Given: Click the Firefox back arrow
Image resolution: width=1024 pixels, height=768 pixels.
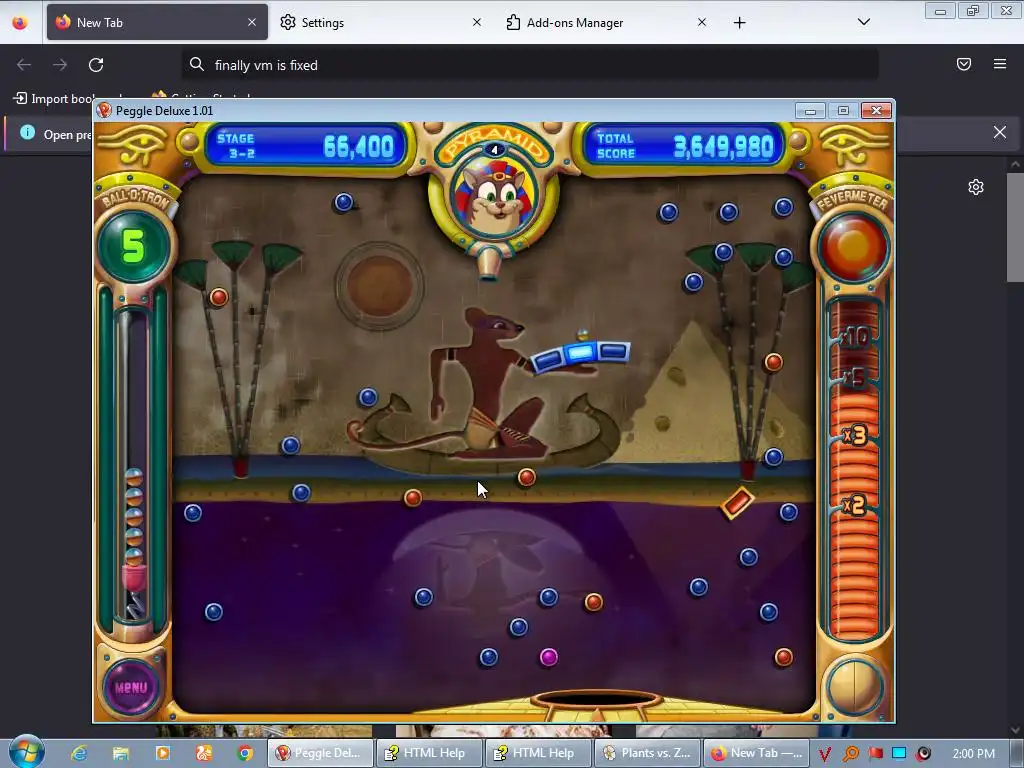Looking at the screenshot, I should pos(24,65).
